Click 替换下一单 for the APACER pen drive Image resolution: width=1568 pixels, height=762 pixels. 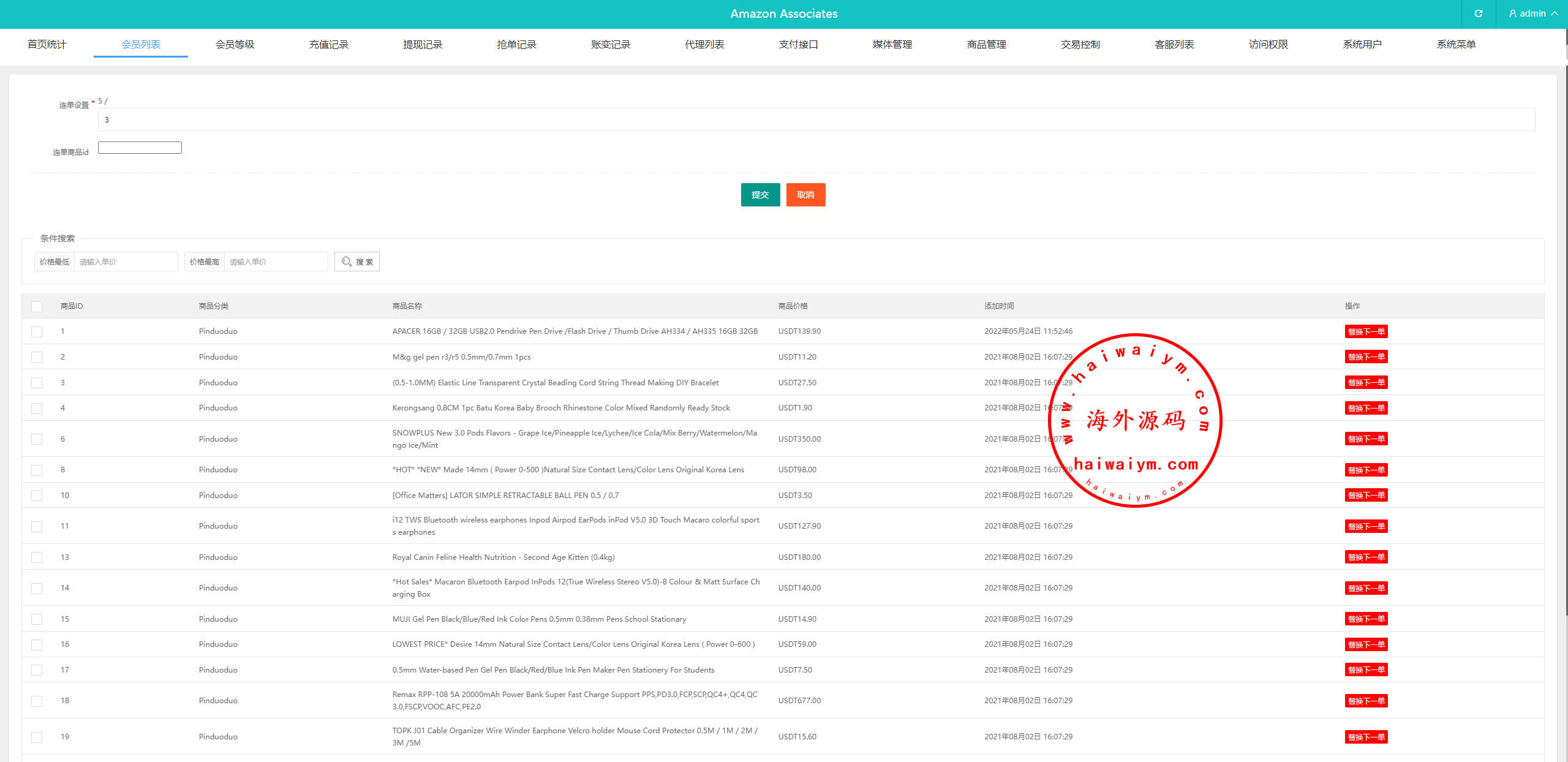pos(1366,331)
